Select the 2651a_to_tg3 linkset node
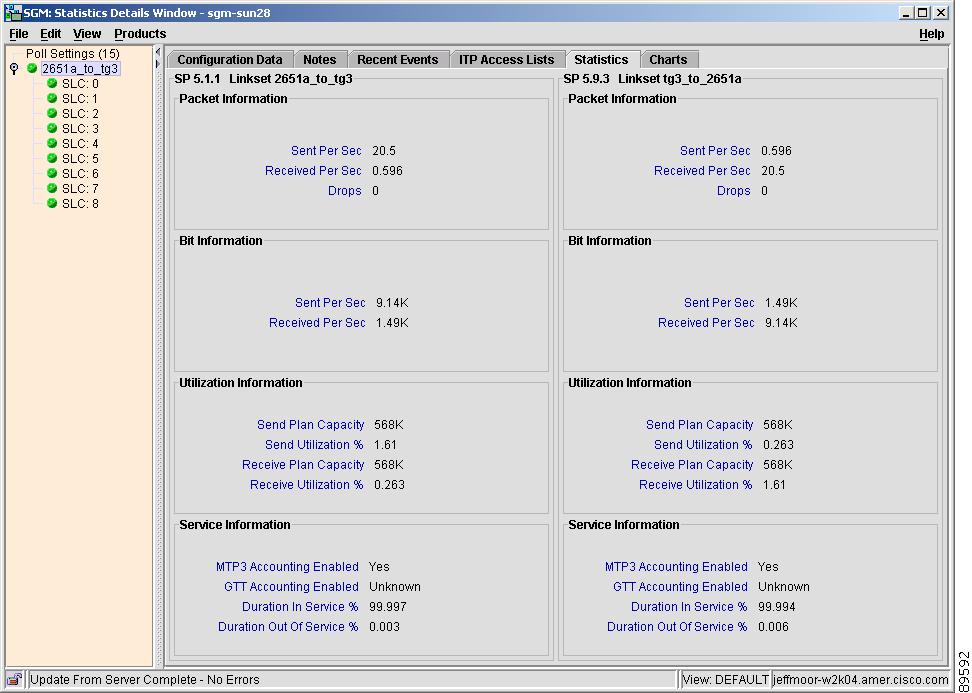 80,68
